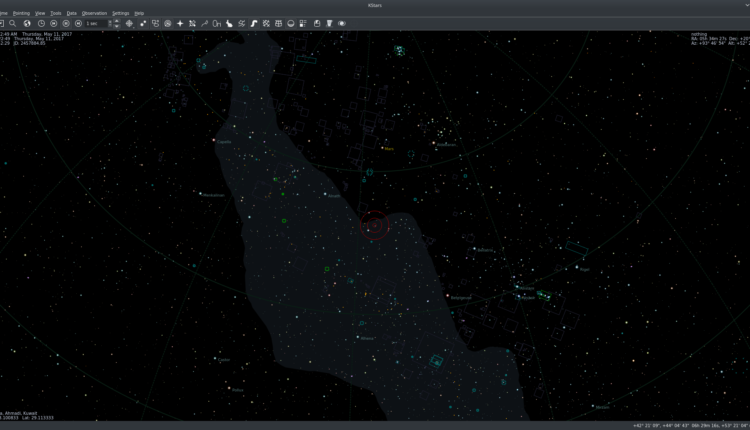Open the Pointing menu
The width and height of the screenshot is (750, 430).
(21, 13)
